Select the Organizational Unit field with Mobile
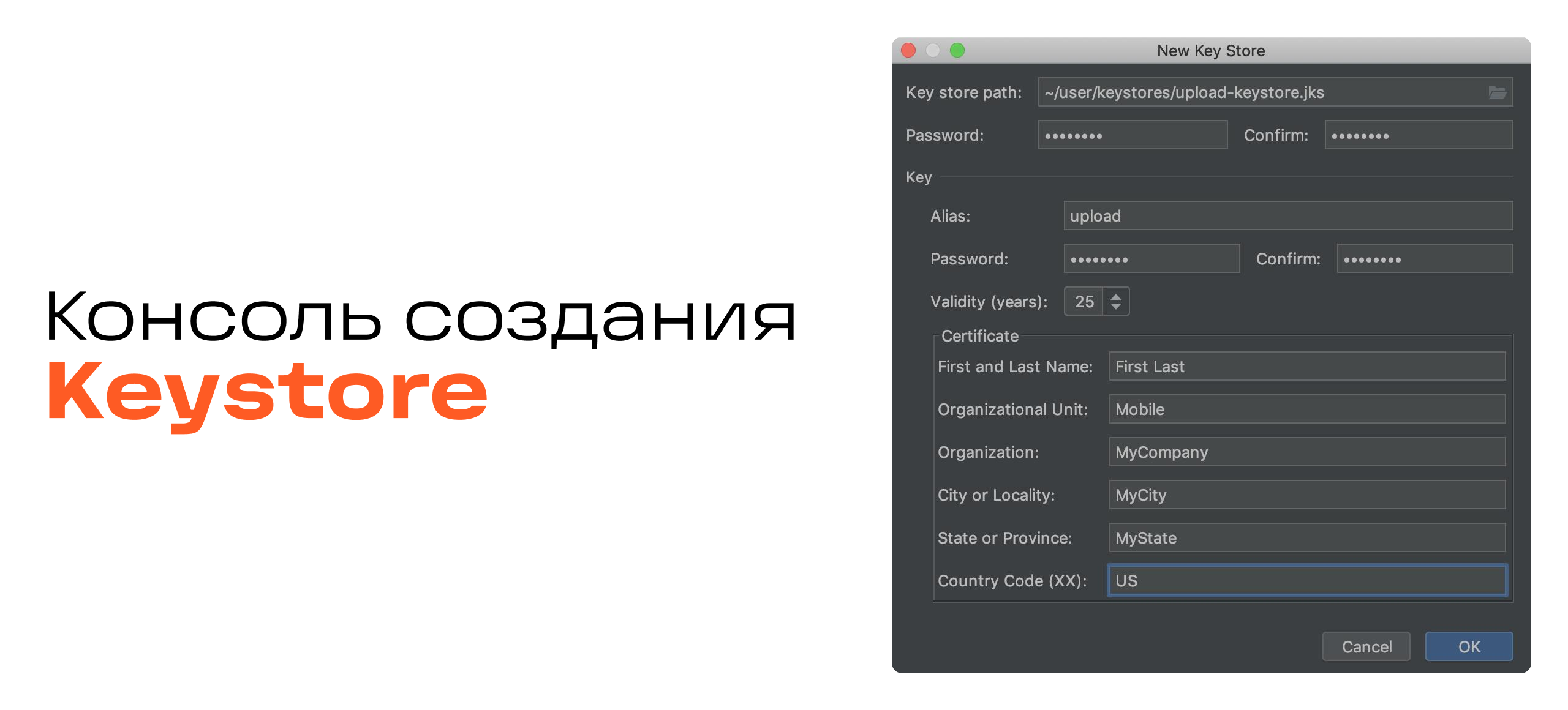1568x710 pixels. tap(1306, 409)
